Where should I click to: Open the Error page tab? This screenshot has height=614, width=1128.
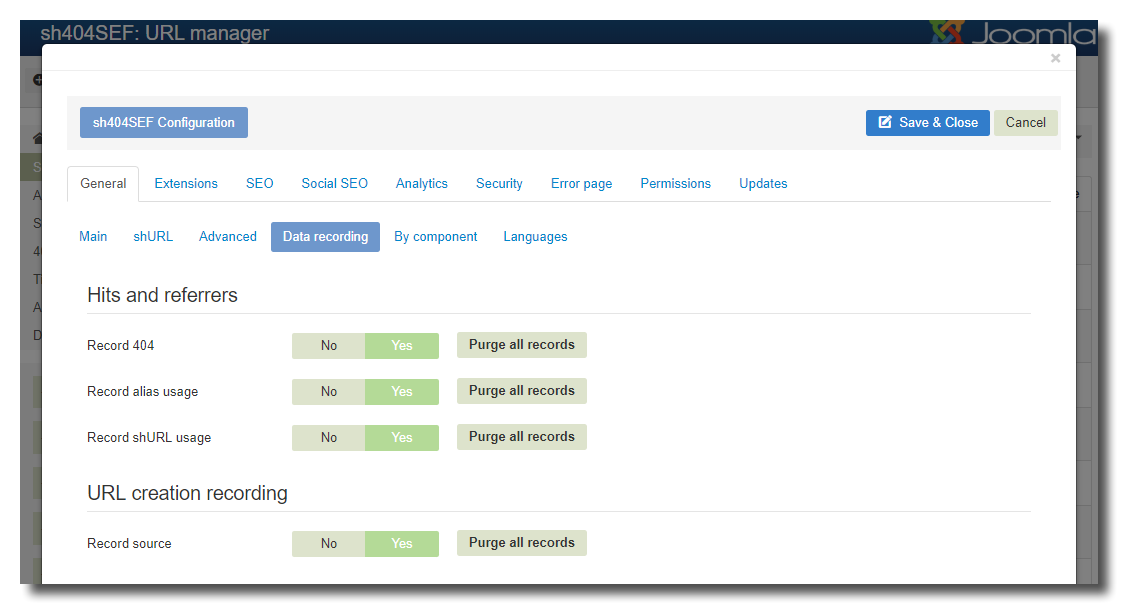pyautogui.click(x=581, y=184)
